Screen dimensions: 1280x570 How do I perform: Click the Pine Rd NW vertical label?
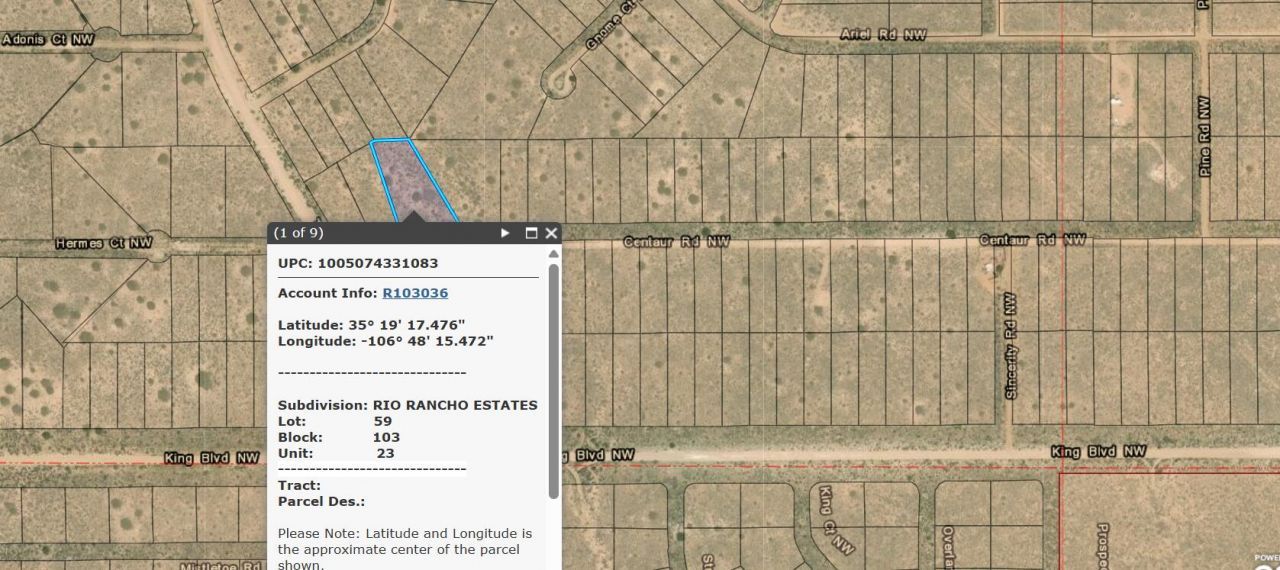click(1204, 136)
